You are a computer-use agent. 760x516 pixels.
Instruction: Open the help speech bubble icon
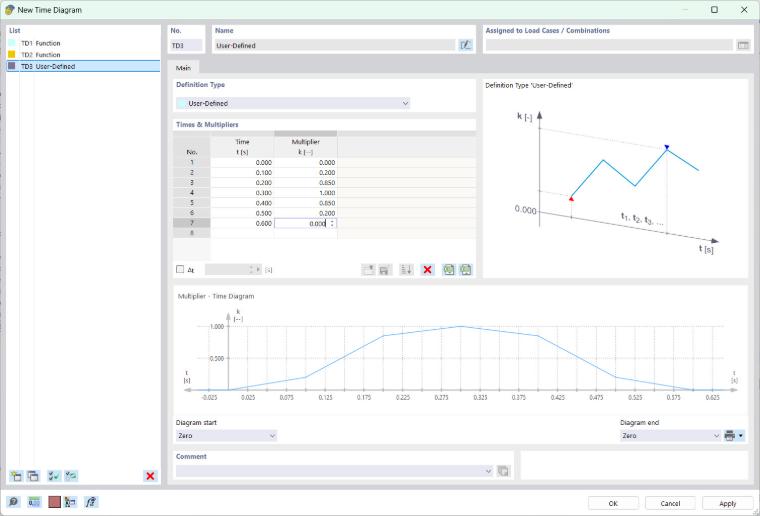14,502
